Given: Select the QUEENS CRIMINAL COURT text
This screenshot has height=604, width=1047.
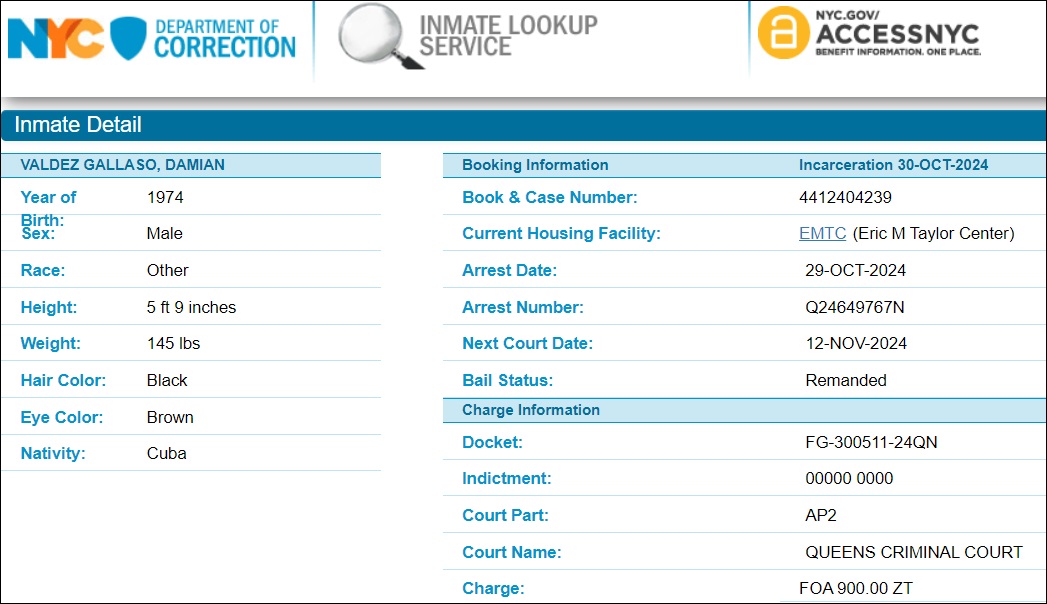Looking at the screenshot, I should [x=913, y=552].
